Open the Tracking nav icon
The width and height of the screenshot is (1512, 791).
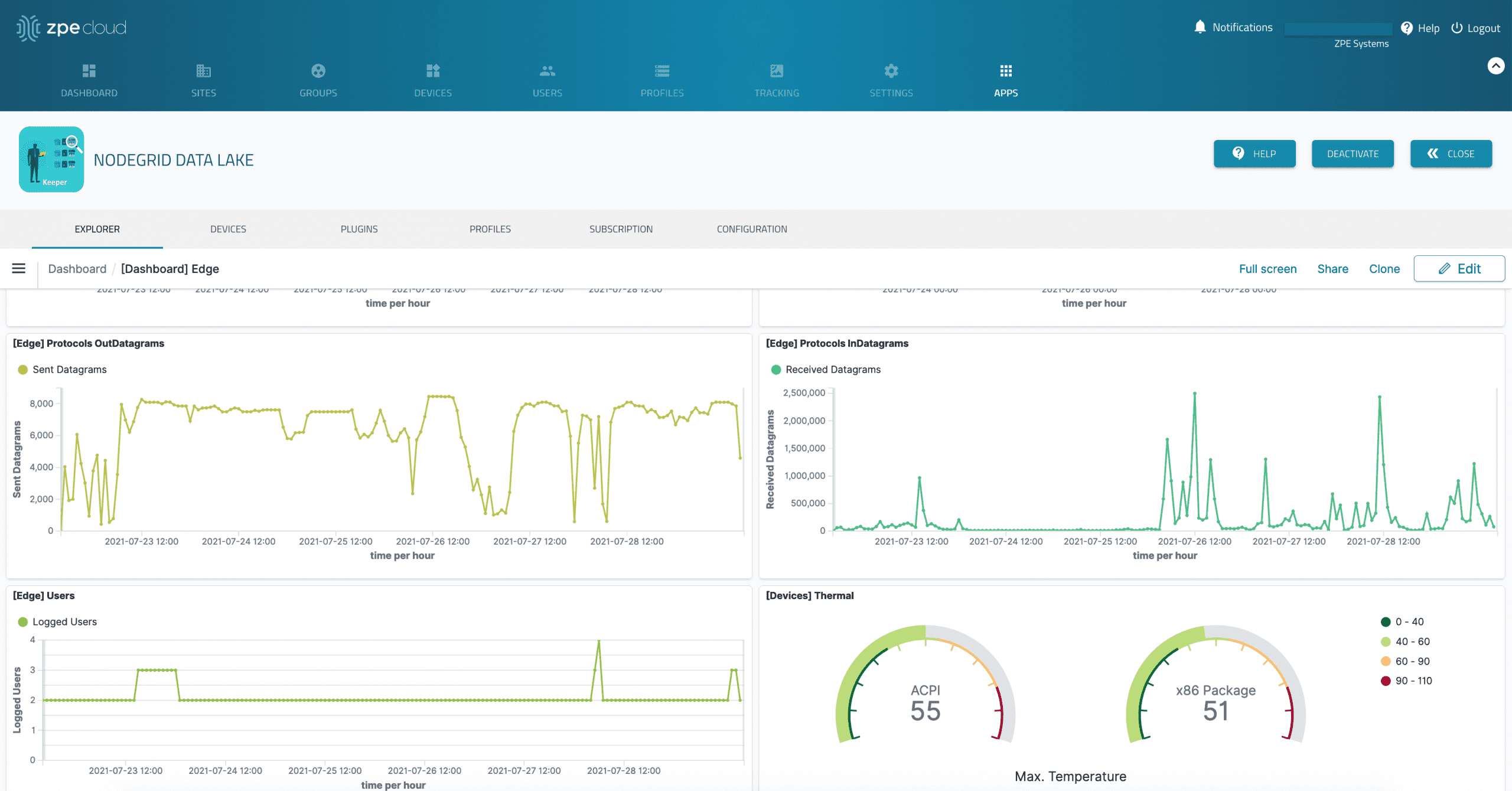click(x=776, y=71)
